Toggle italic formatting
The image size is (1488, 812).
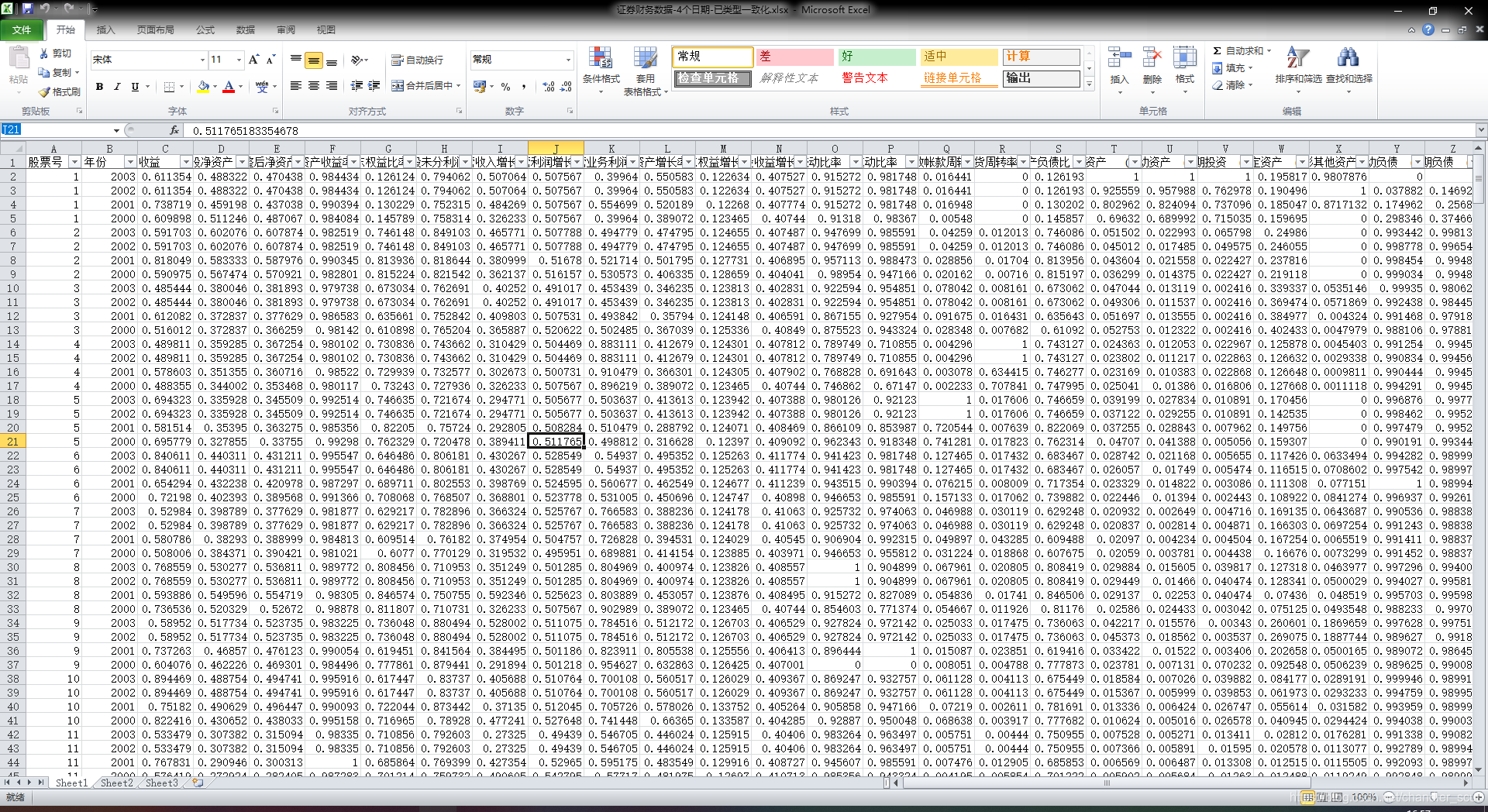click(117, 87)
